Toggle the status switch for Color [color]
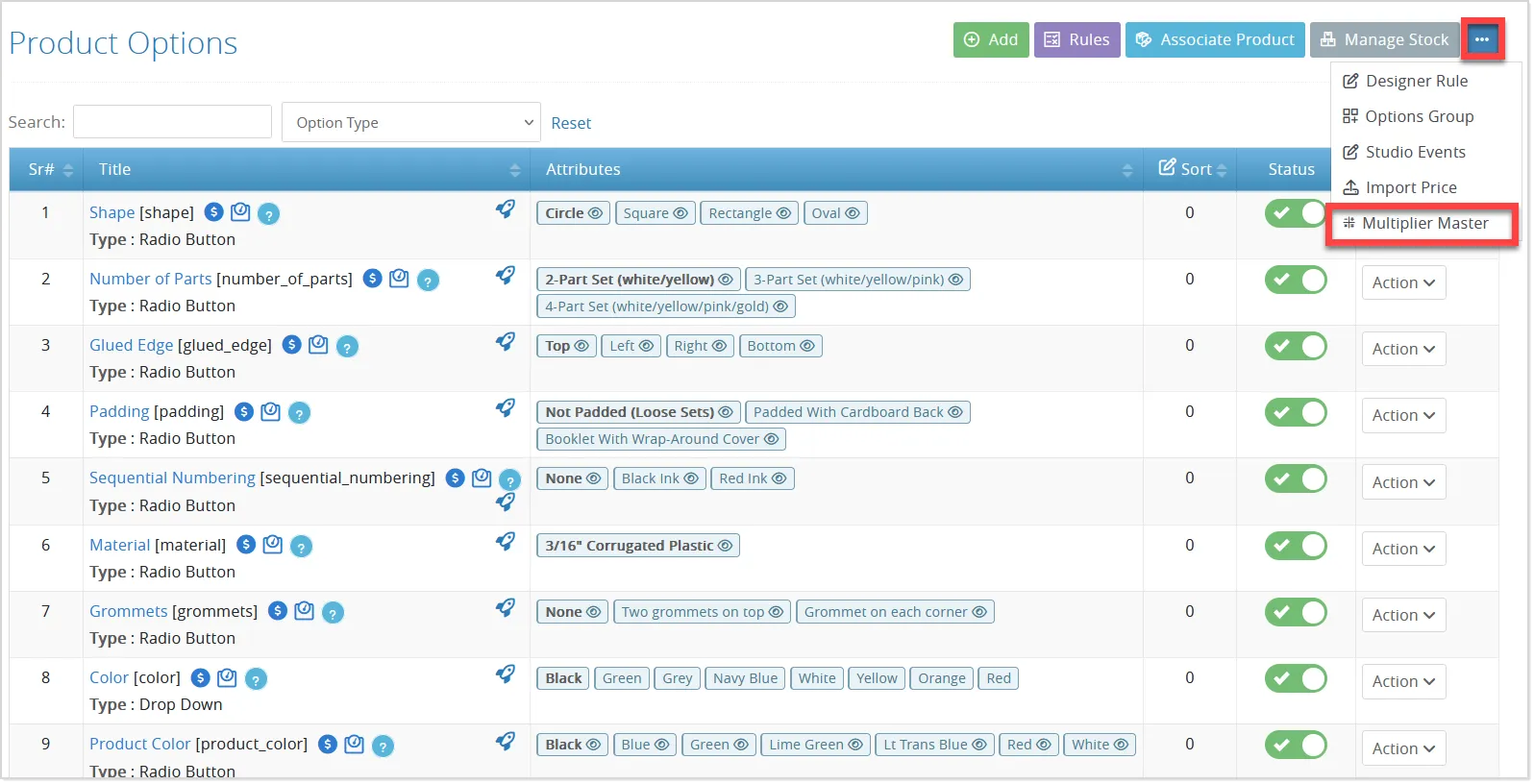Screen dimensions: 1534x784 pyautogui.click(x=1296, y=678)
